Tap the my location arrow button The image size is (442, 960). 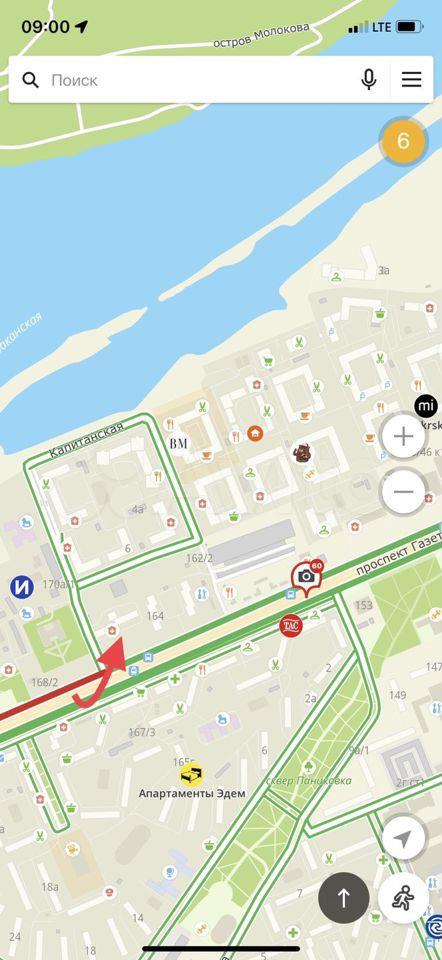403,840
